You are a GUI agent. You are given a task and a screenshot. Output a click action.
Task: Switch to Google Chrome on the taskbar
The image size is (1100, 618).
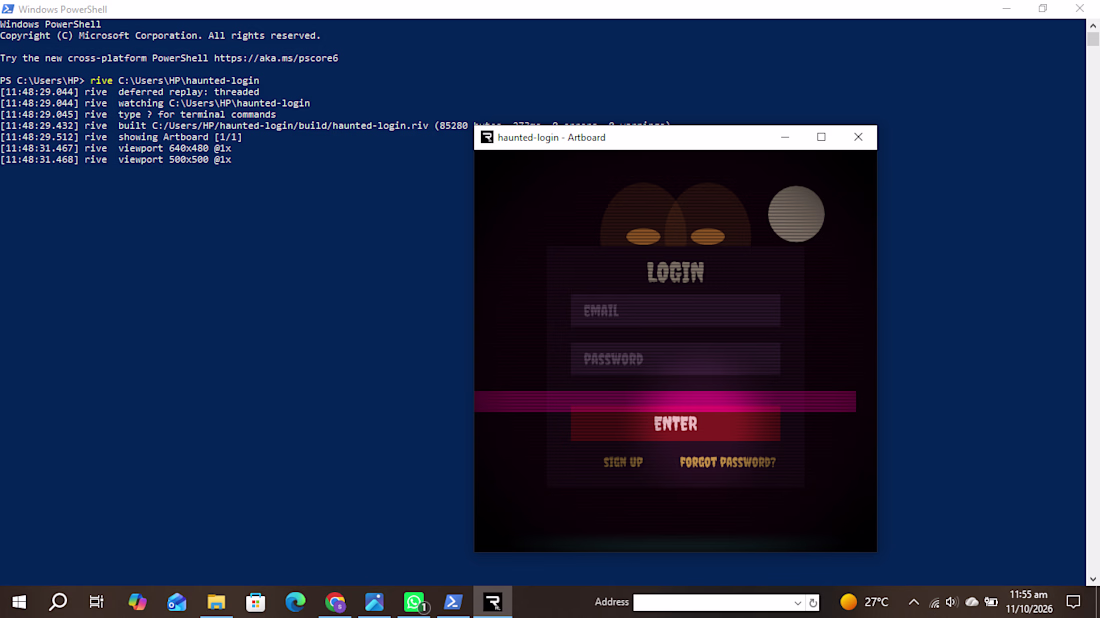coord(335,602)
